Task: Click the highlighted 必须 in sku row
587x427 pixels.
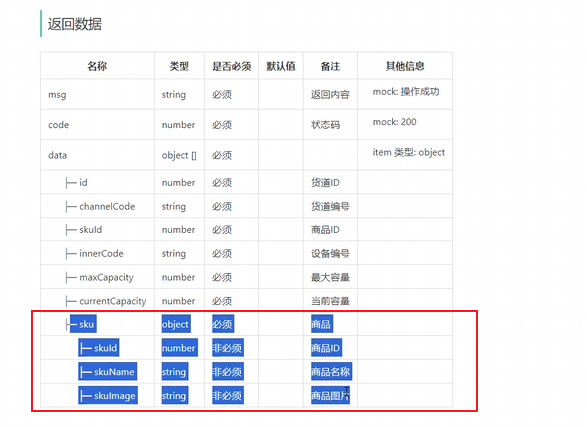Action: [223, 324]
